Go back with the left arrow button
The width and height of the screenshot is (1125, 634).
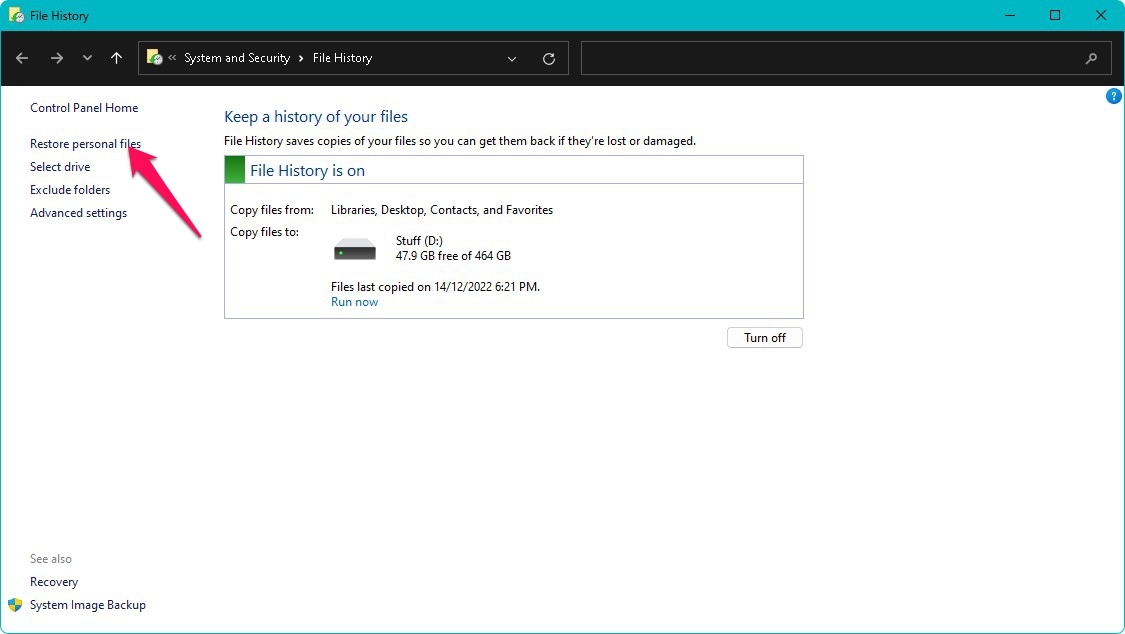[x=22, y=58]
